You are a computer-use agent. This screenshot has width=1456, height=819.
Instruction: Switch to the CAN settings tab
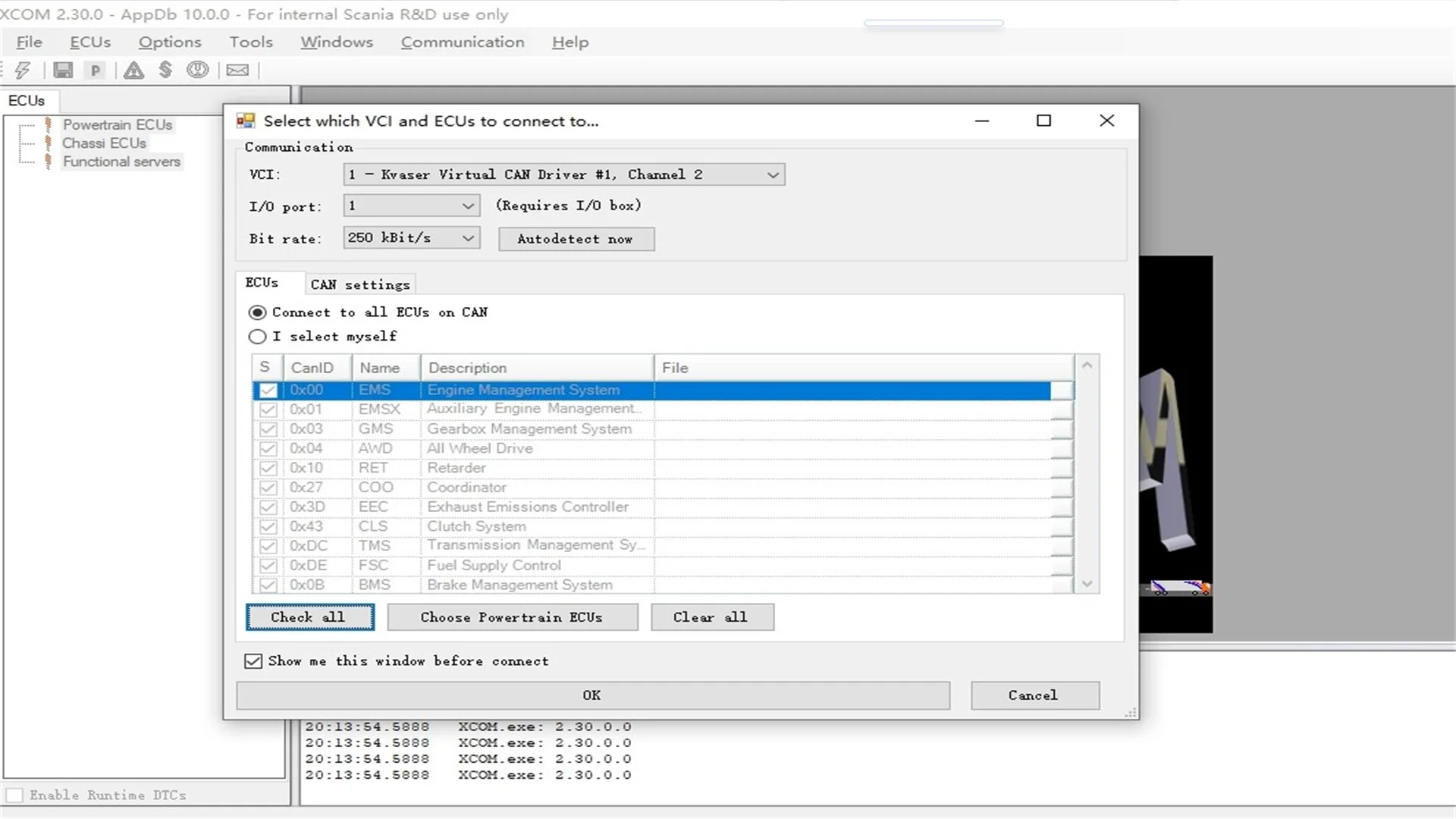coord(360,285)
